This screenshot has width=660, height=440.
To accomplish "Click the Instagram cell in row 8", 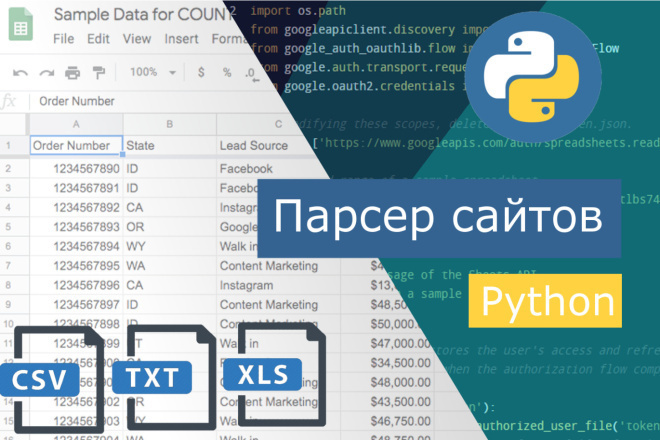I will pos(278,285).
